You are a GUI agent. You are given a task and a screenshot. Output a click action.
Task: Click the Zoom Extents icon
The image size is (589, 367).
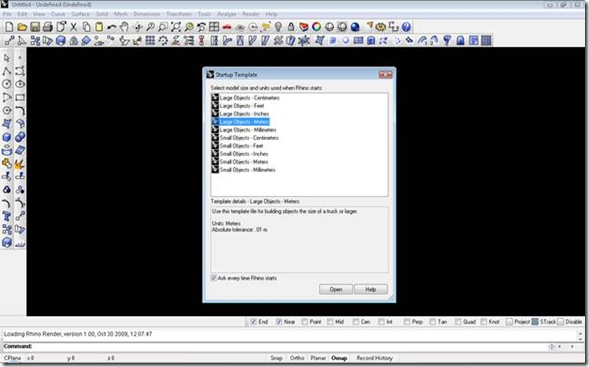tap(176, 27)
